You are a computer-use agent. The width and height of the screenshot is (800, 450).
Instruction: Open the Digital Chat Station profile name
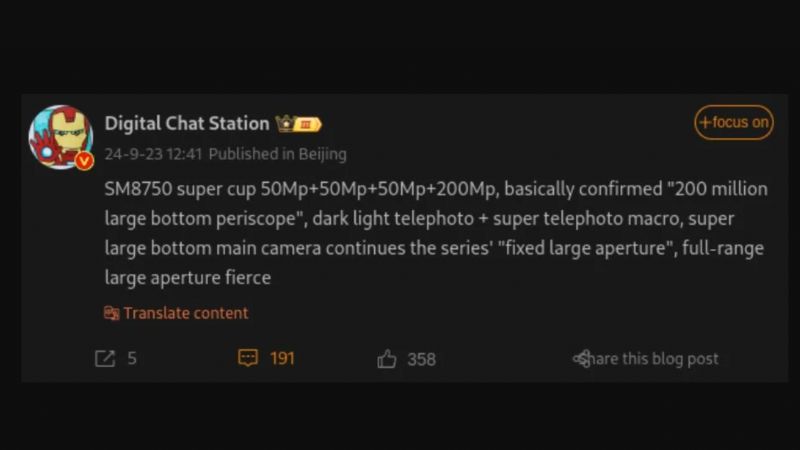(187, 123)
